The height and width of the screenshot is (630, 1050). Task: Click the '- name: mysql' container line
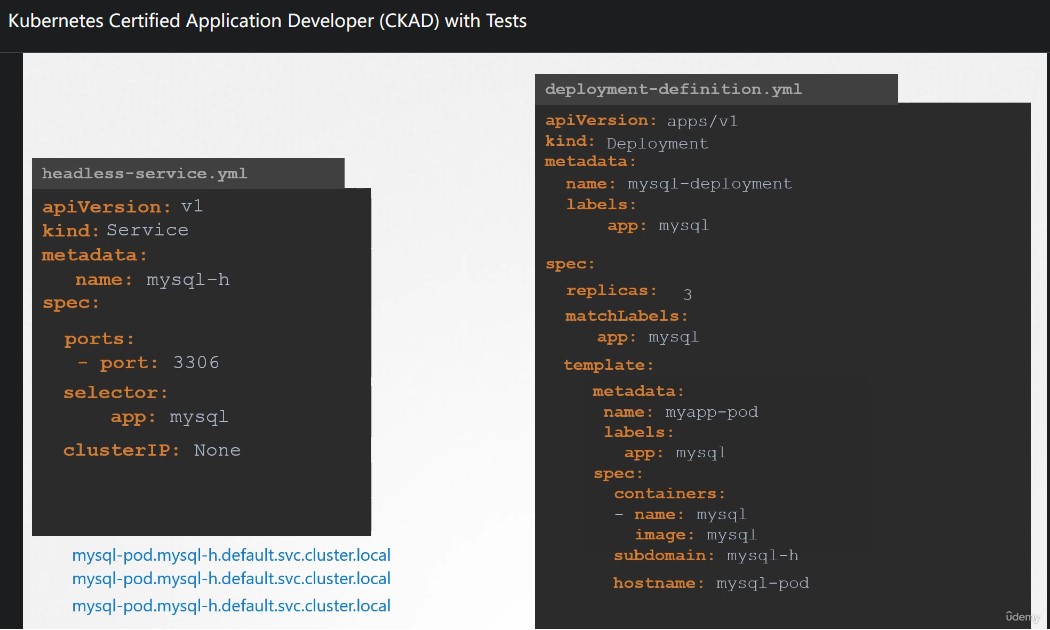click(680, 515)
